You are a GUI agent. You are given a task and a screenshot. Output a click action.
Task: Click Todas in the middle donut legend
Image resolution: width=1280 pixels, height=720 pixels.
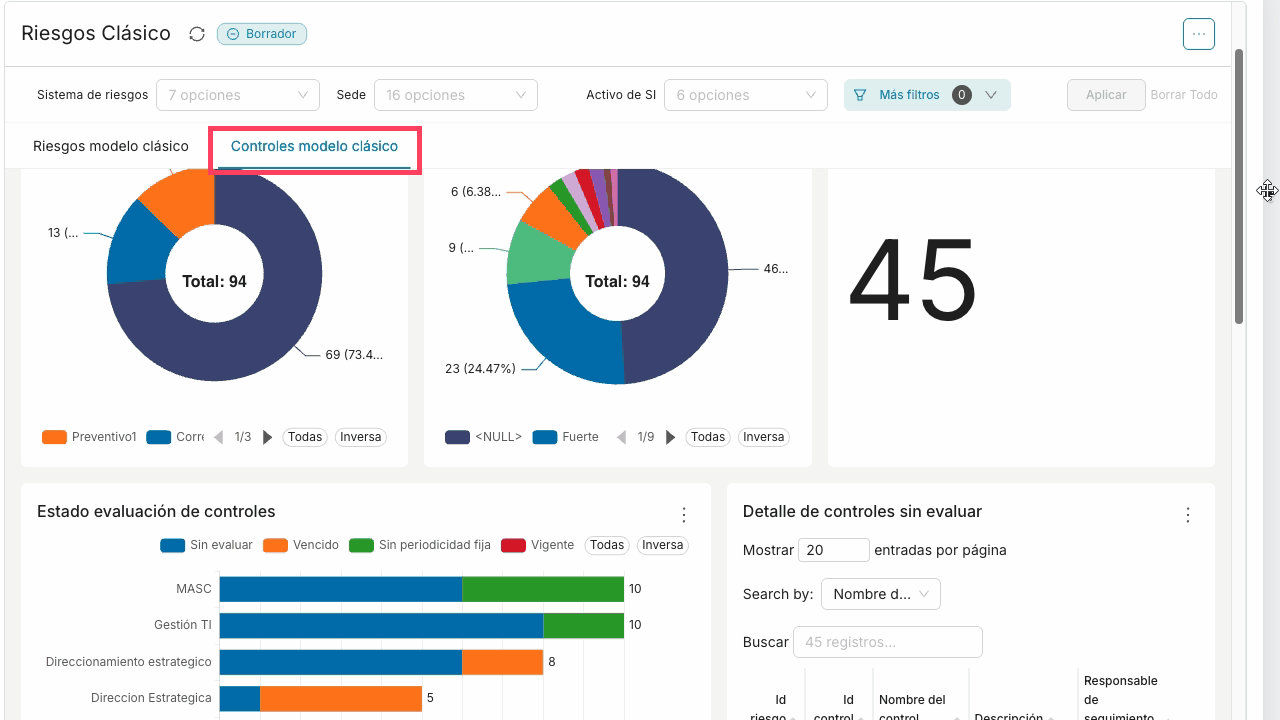click(x=708, y=437)
